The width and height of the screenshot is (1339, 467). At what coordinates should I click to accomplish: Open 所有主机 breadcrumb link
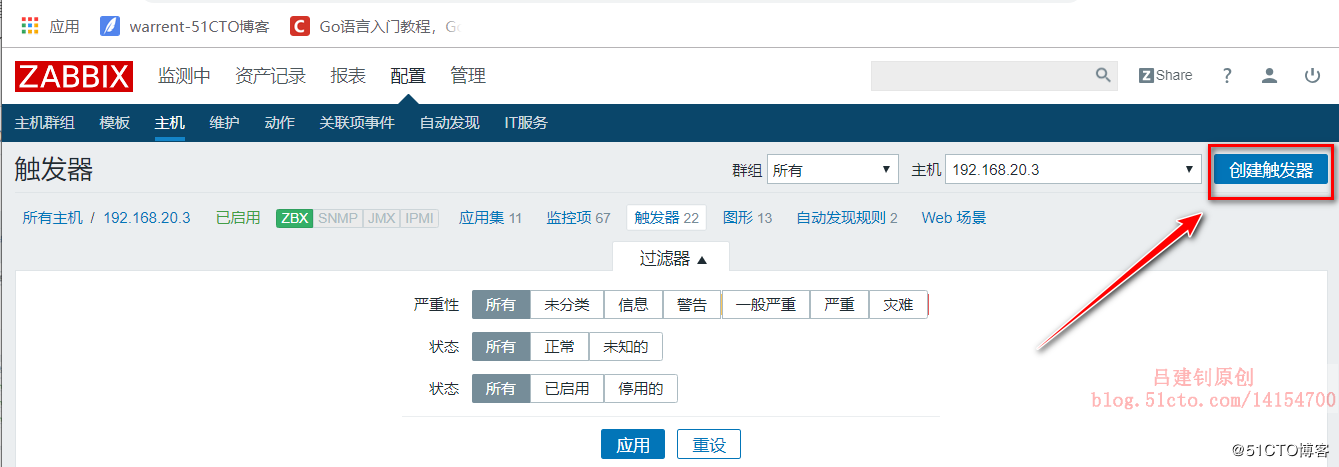tap(52, 217)
